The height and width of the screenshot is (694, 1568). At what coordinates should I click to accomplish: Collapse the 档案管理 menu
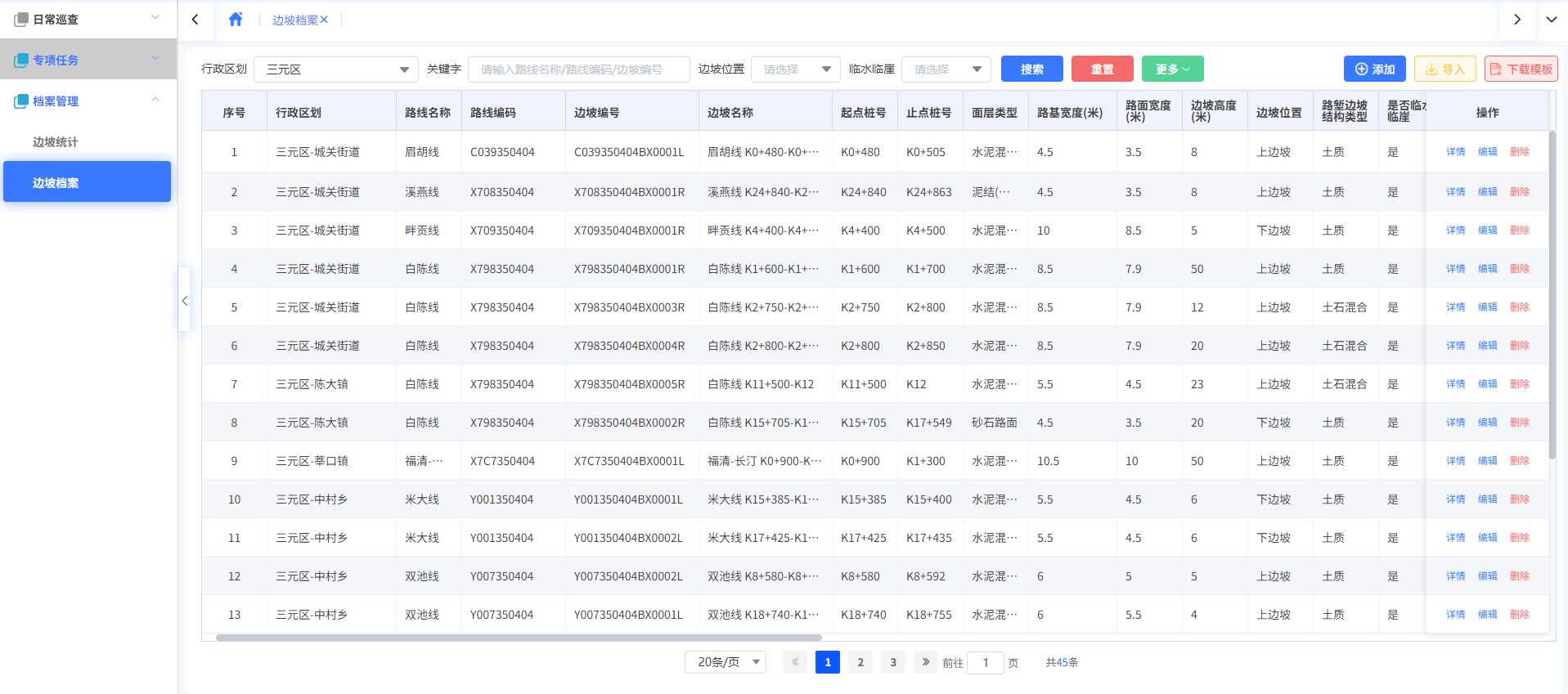(88, 101)
